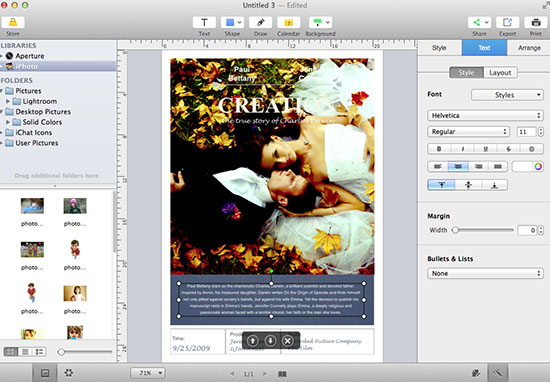Image resolution: width=550 pixels, height=382 pixels.
Task: Print the document with Print icon
Action: click(x=536, y=22)
